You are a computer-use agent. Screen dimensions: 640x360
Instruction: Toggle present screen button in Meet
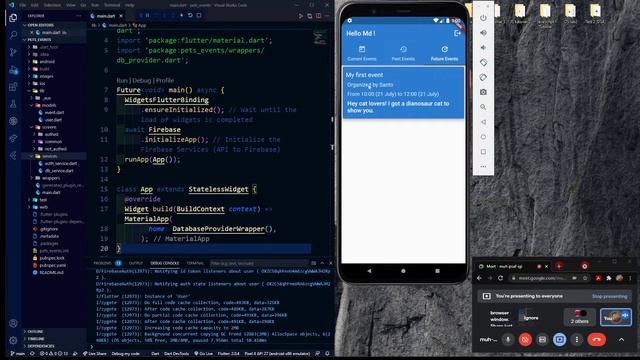(x=560, y=339)
